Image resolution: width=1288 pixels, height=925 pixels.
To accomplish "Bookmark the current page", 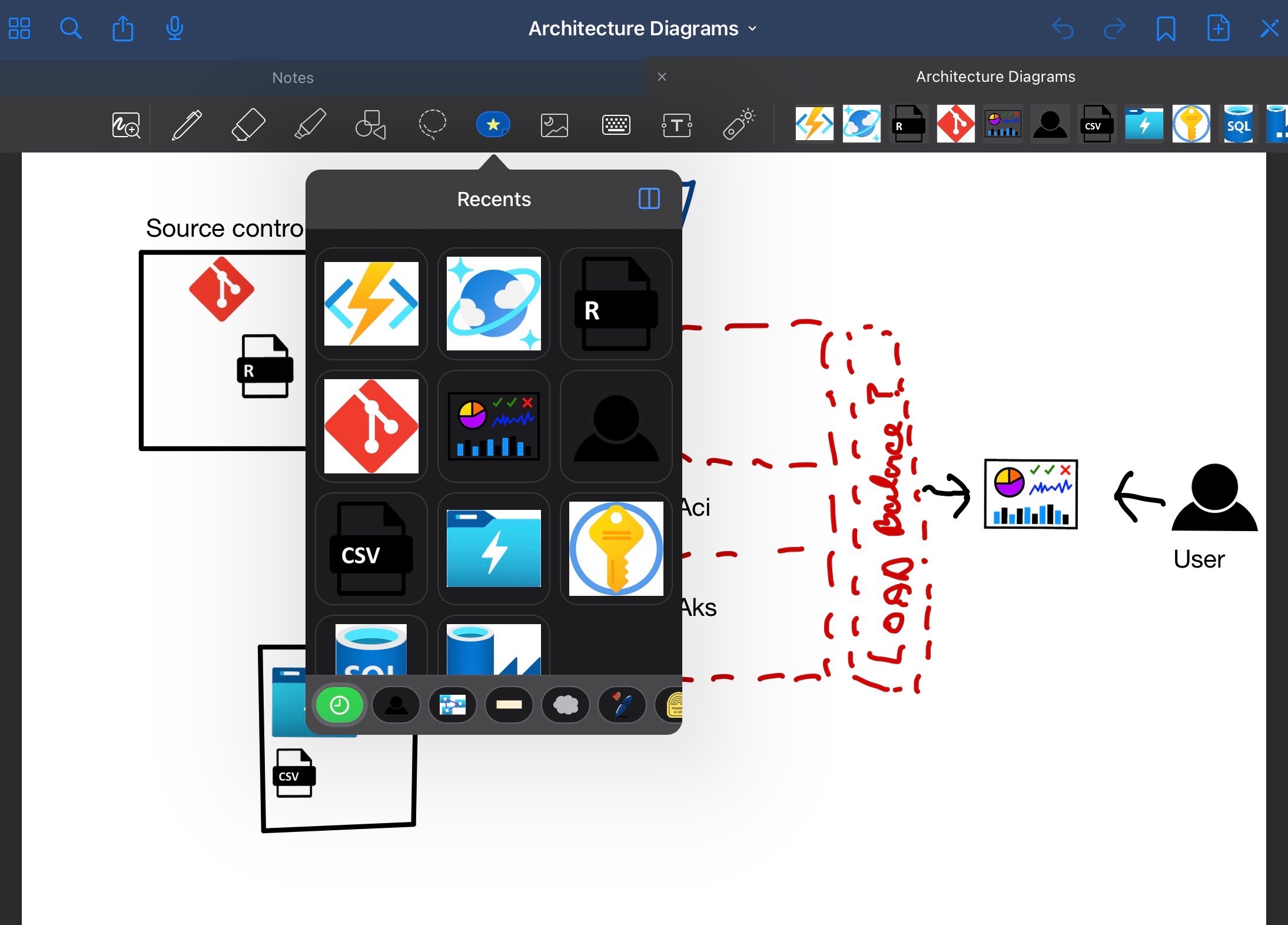I will [1166, 28].
